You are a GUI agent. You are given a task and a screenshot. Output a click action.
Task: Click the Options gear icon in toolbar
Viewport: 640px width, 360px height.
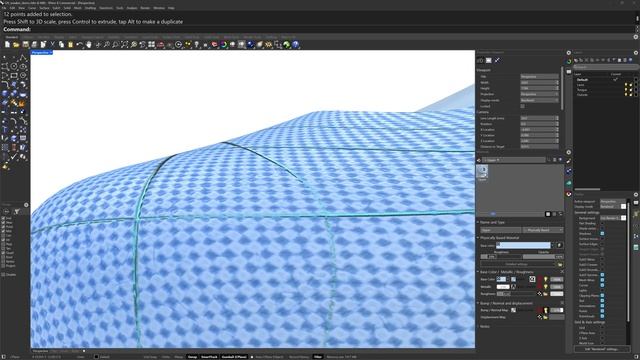tap(269, 44)
